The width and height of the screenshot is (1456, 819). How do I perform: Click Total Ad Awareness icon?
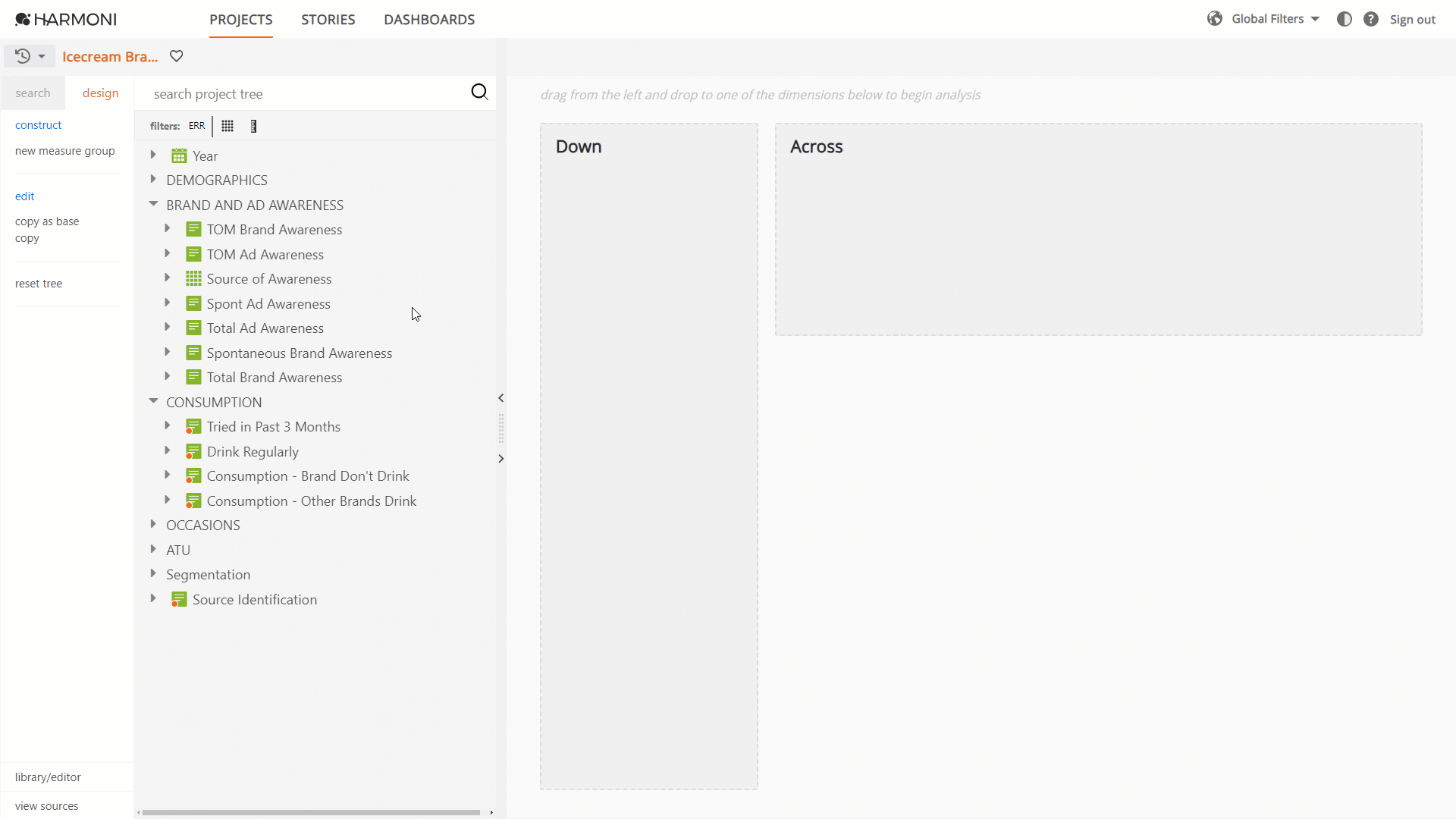pyautogui.click(x=193, y=328)
